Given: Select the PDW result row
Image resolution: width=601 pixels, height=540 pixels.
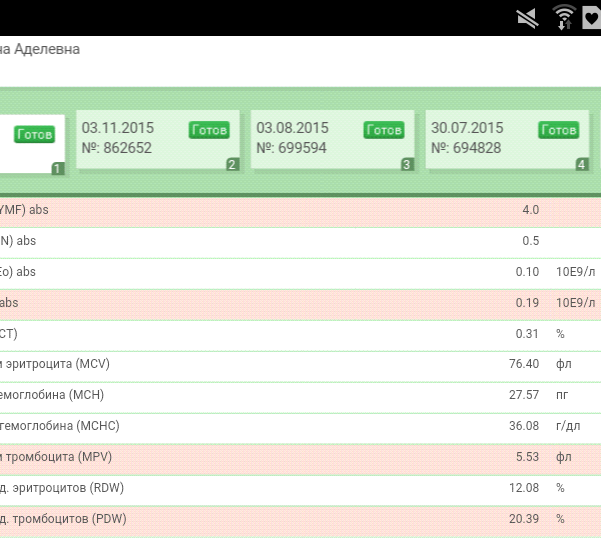Looking at the screenshot, I should pos(300,519).
